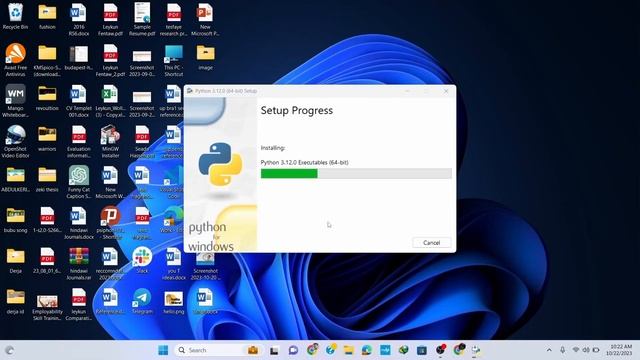Screen dimensions: 640x360
Task: Expand the hidden system tray icons chevron
Action: coord(549,350)
